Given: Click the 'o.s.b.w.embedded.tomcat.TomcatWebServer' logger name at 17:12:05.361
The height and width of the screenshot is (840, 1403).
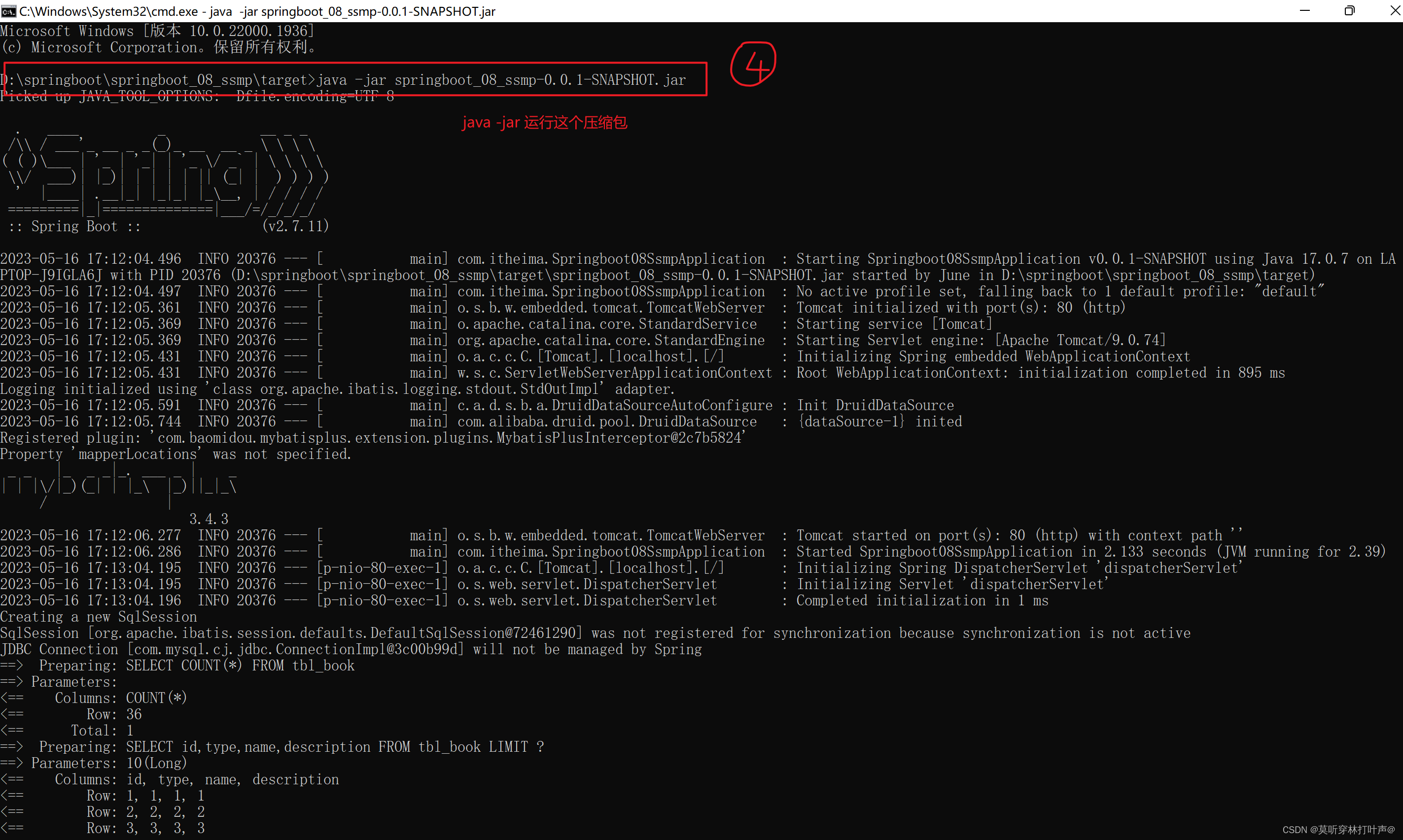Looking at the screenshot, I should pyautogui.click(x=611, y=307).
